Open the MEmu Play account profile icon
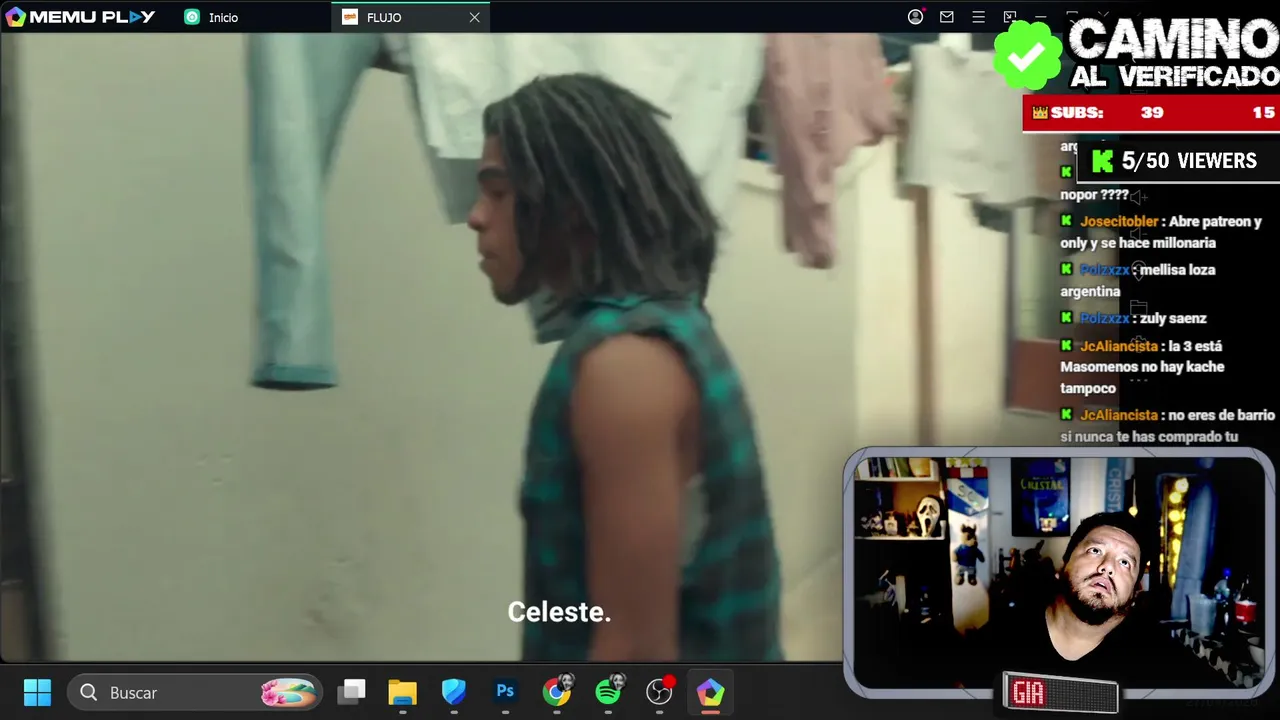Viewport: 1280px width, 720px height. coord(915,17)
